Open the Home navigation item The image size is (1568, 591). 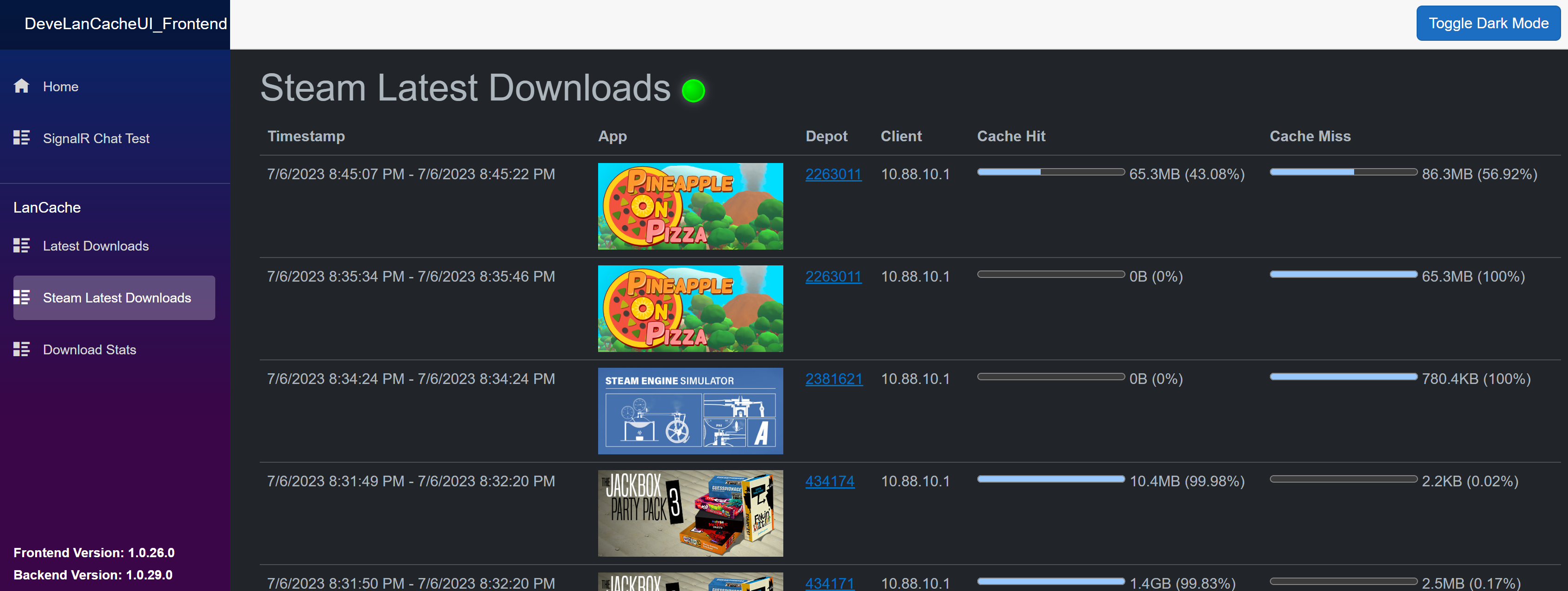click(x=60, y=87)
